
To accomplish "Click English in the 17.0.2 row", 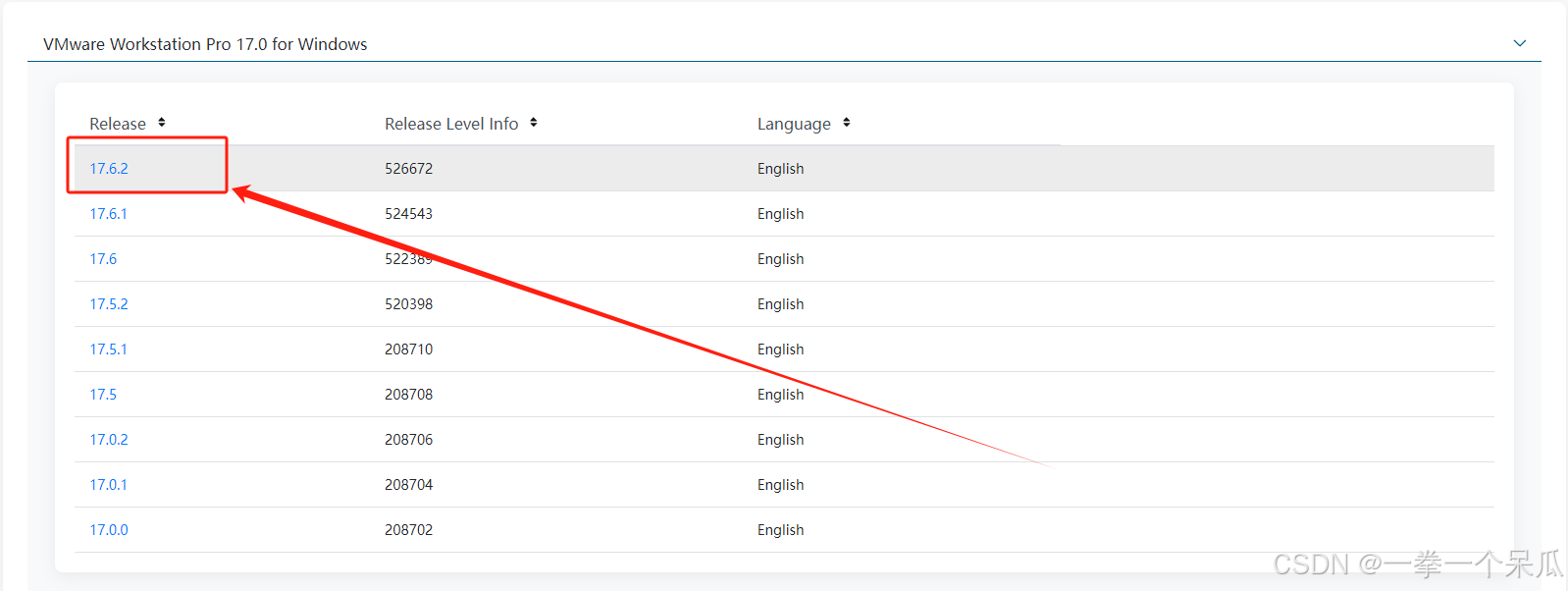I will [x=780, y=440].
